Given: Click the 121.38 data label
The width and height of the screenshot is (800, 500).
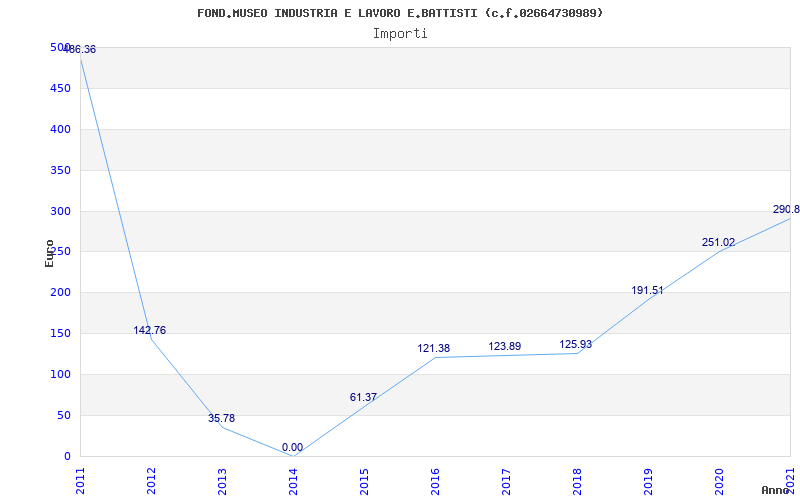Looking at the screenshot, I should (434, 348).
